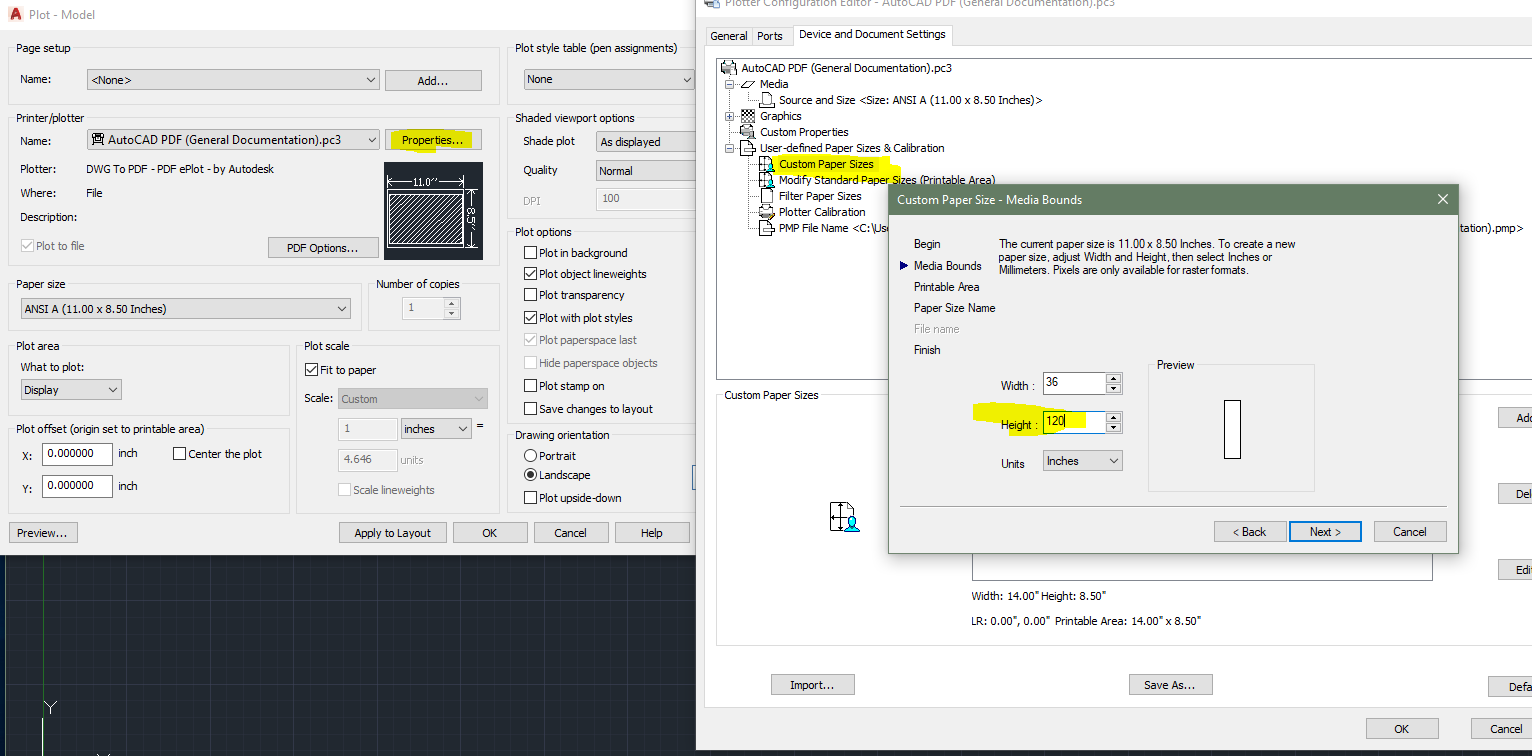The width and height of the screenshot is (1532, 756).
Task: Switch to the Ports tab
Action: click(771, 35)
